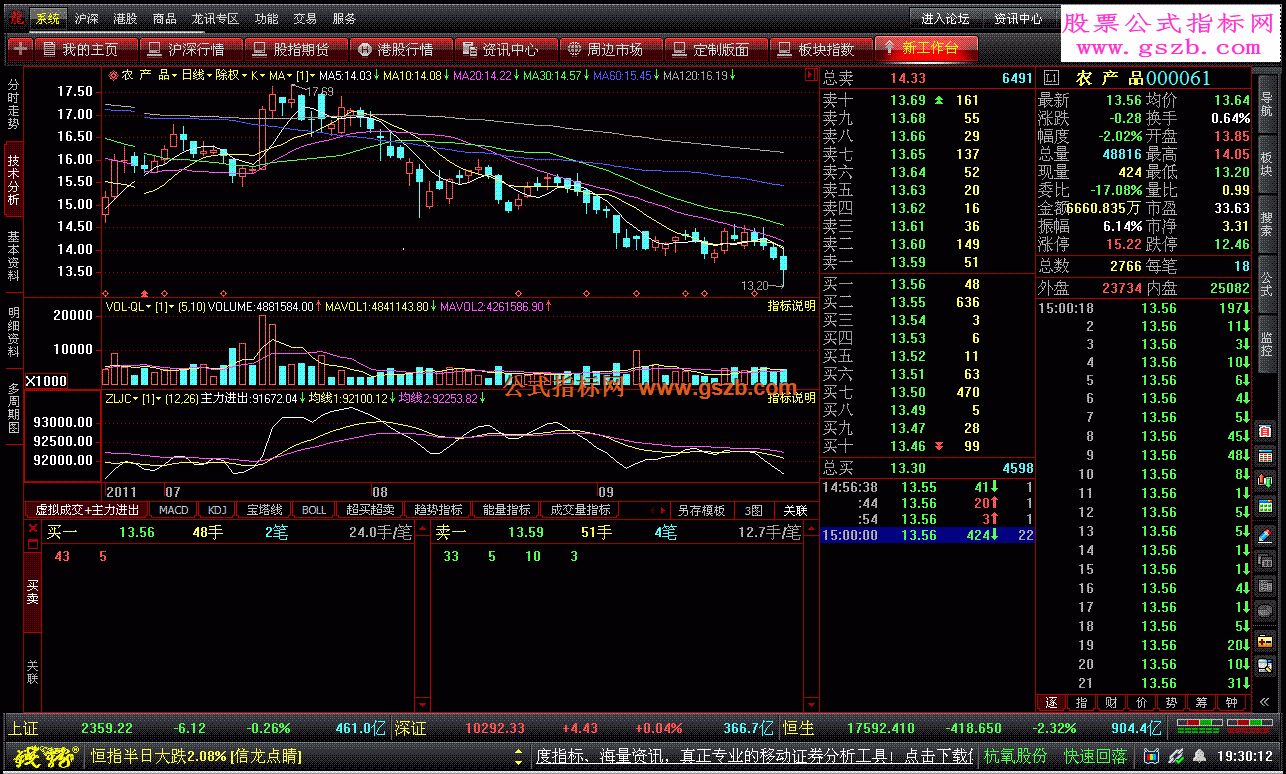Open the 沪深 menu
Screen dimensions: 1286x774
[x=87, y=18]
